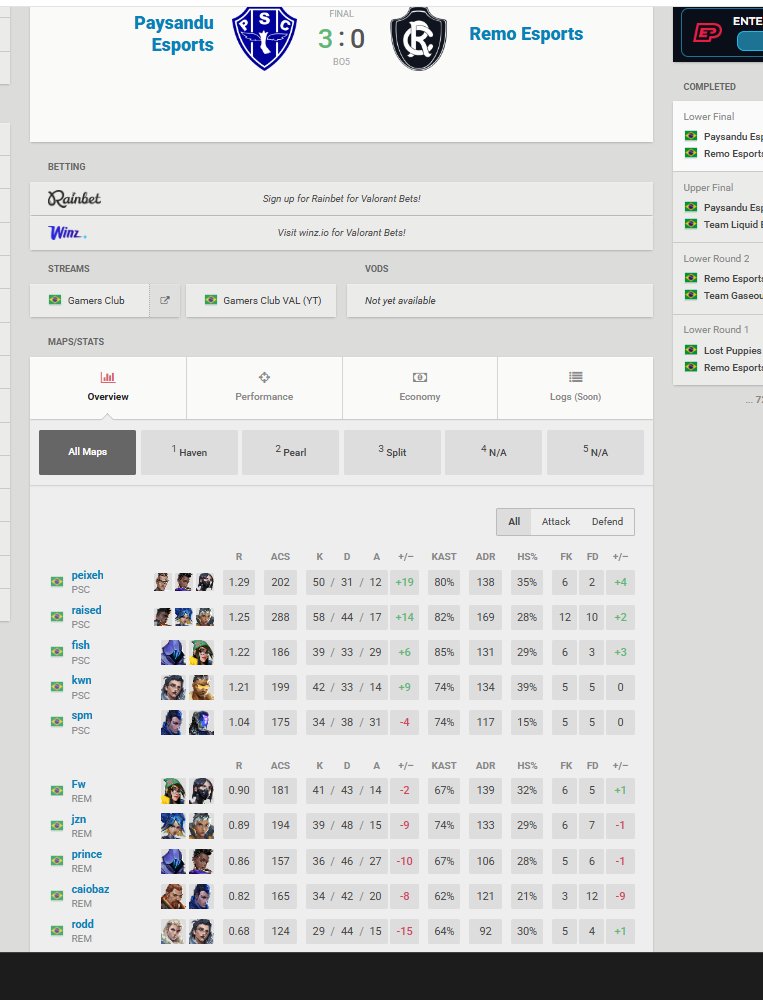Filter stats by Attack side

556,522
